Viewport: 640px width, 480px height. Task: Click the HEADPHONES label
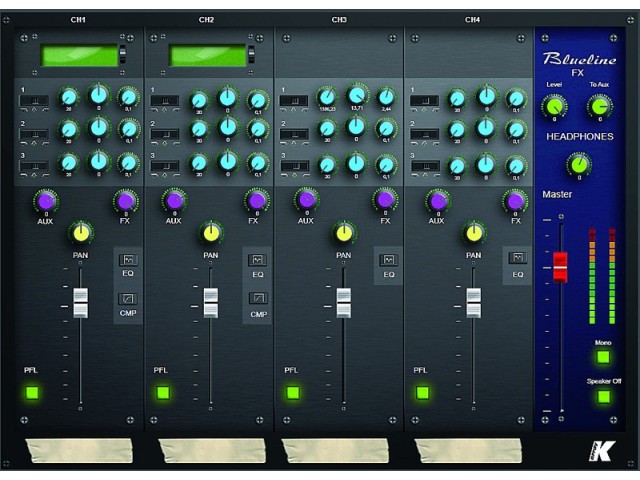pos(580,137)
